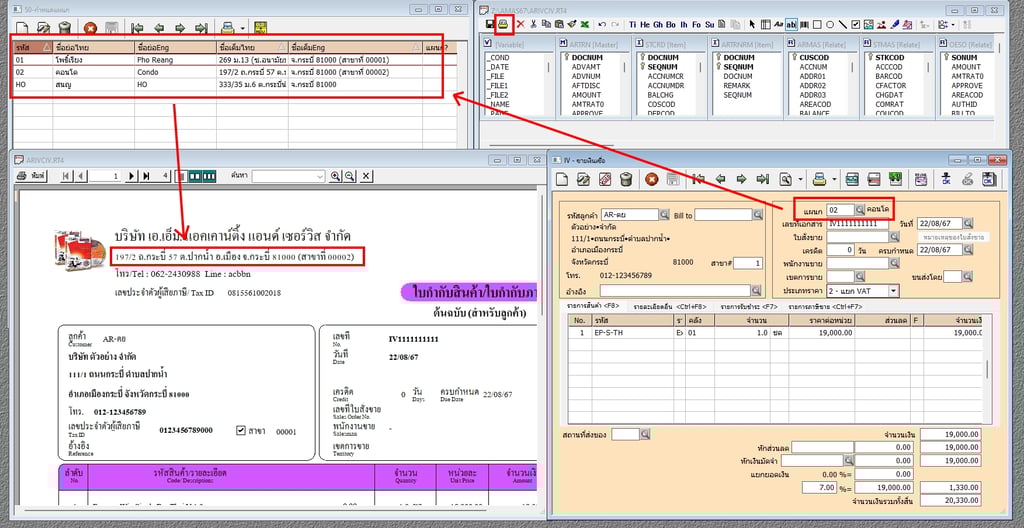The height and width of the screenshot is (528, 1024).
Task: Open the แผนก department lookup beside 02
Action: tap(860, 210)
